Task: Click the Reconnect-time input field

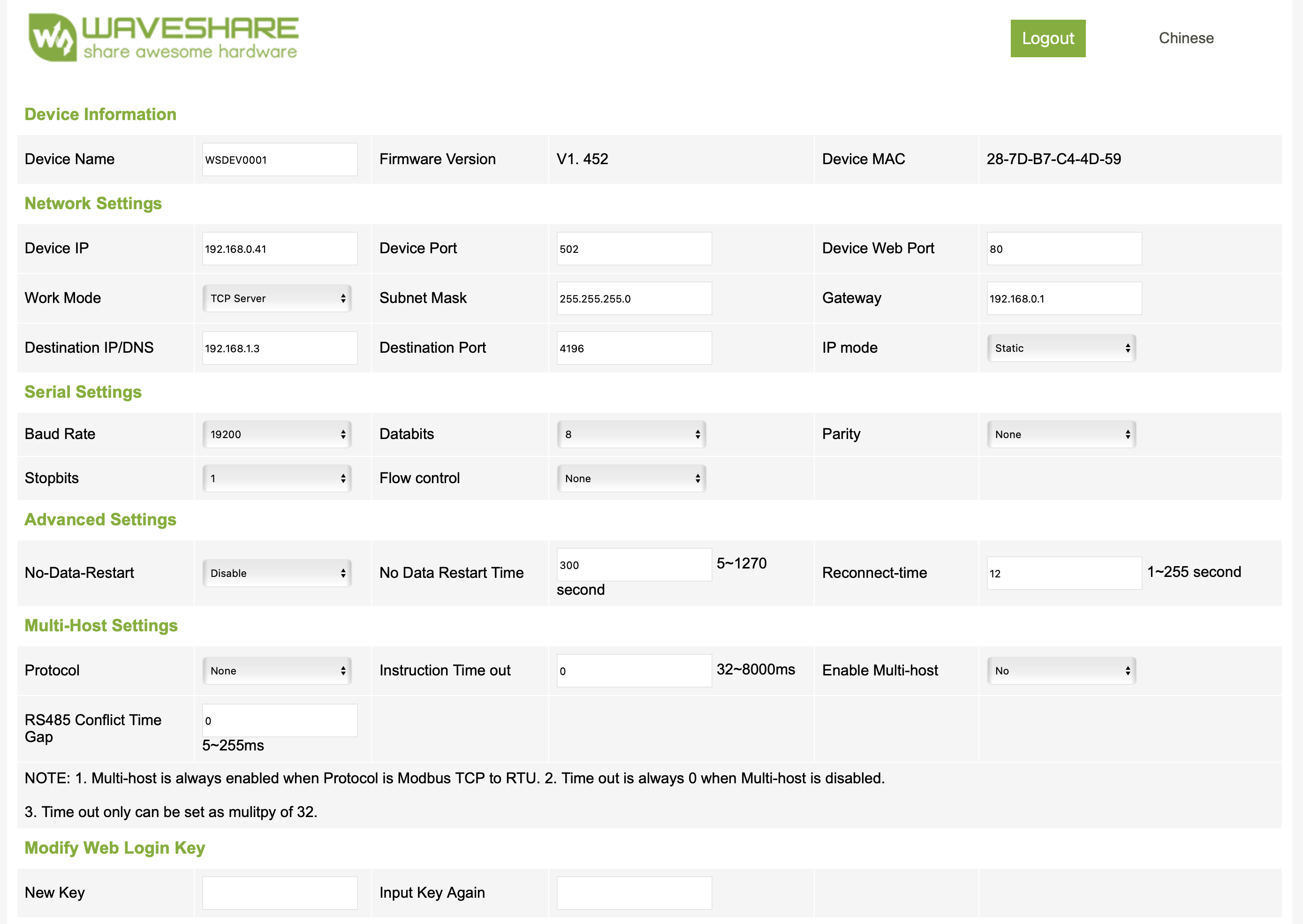Action: pyautogui.click(x=1063, y=573)
